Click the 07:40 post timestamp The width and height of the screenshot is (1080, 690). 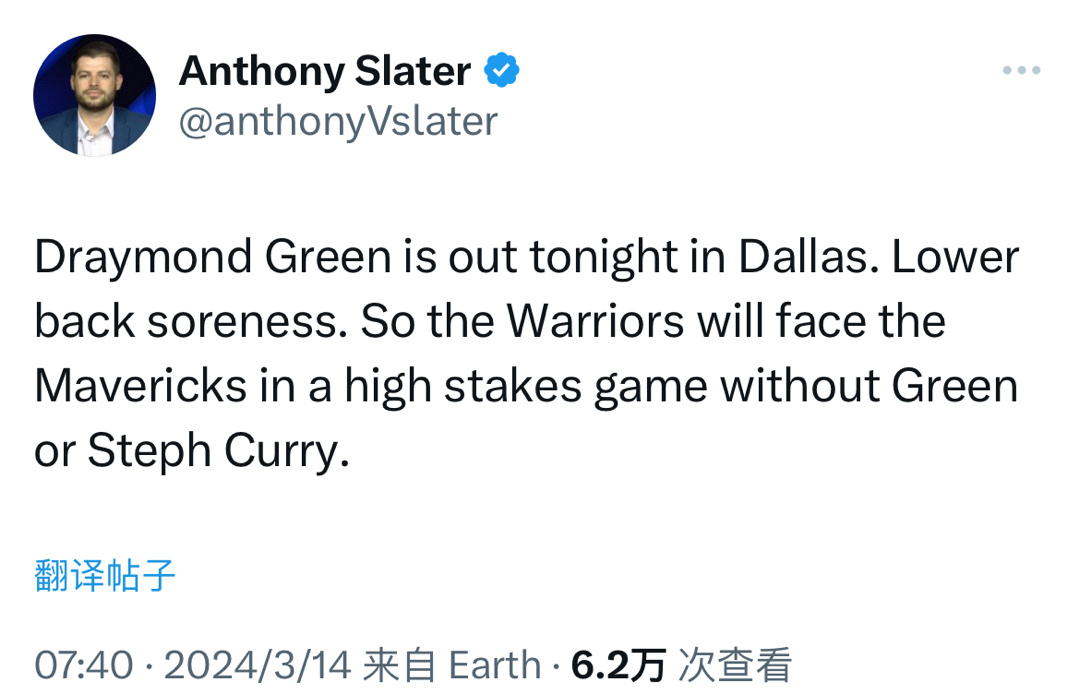[83, 665]
